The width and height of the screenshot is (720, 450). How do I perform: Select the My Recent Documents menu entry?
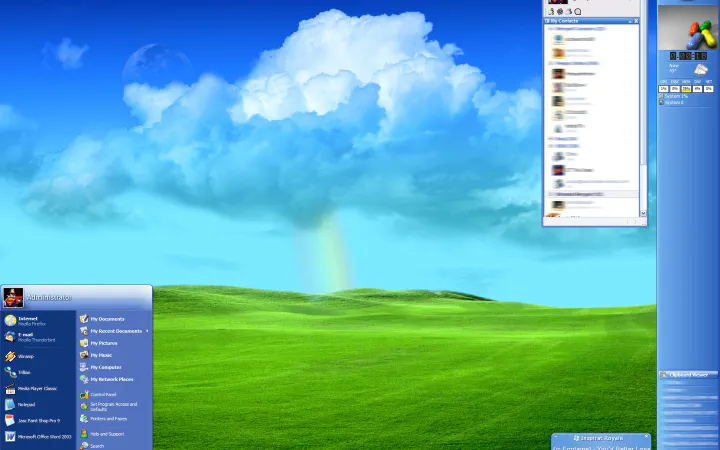[115, 331]
